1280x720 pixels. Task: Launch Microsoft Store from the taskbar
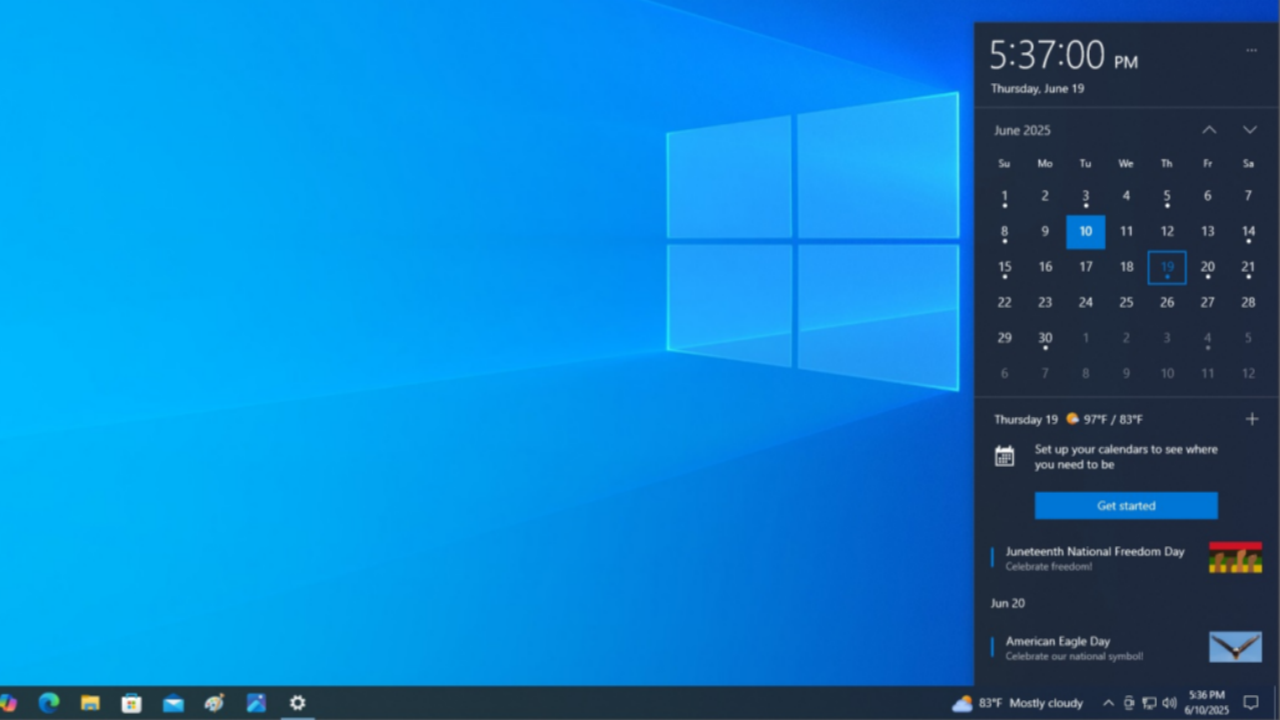pos(131,703)
